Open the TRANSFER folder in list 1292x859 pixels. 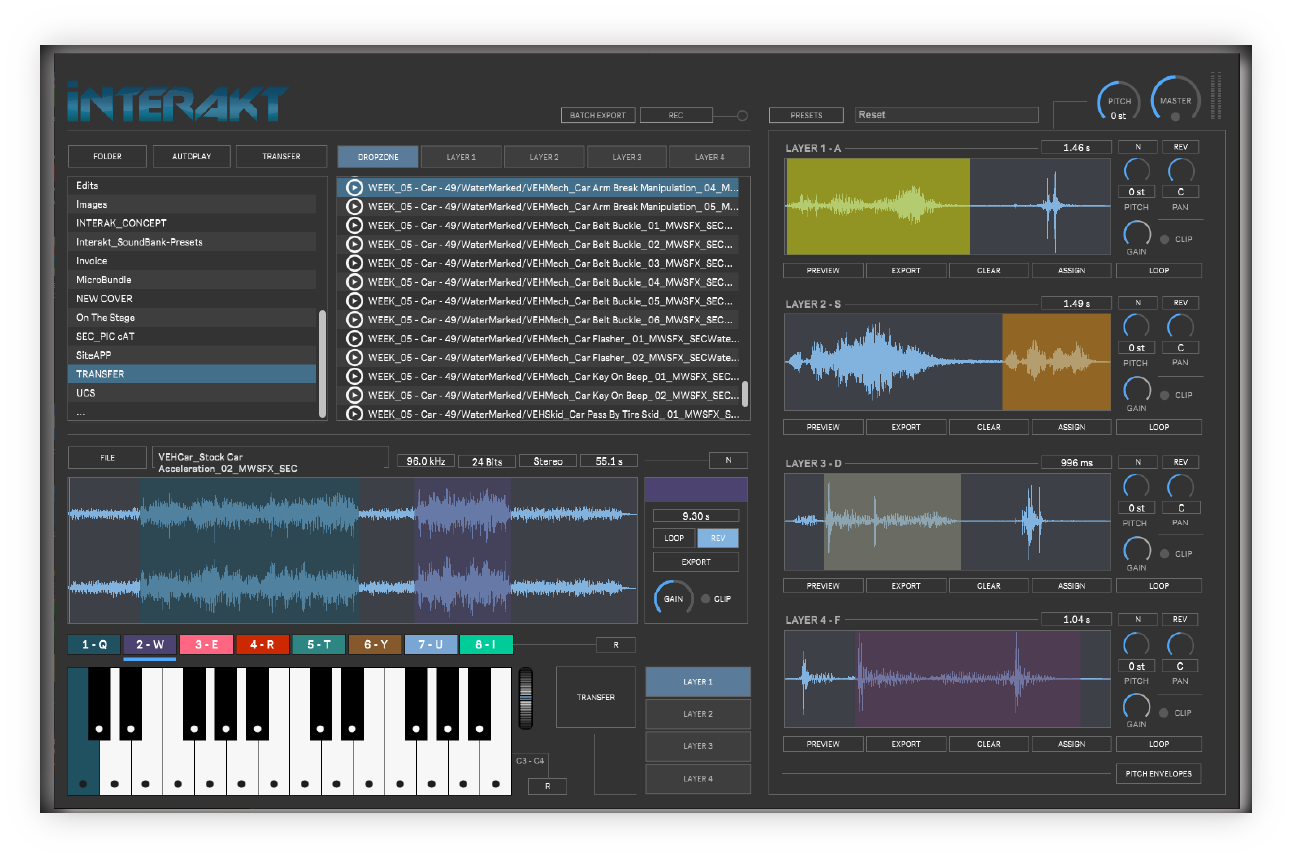[192, 374]
